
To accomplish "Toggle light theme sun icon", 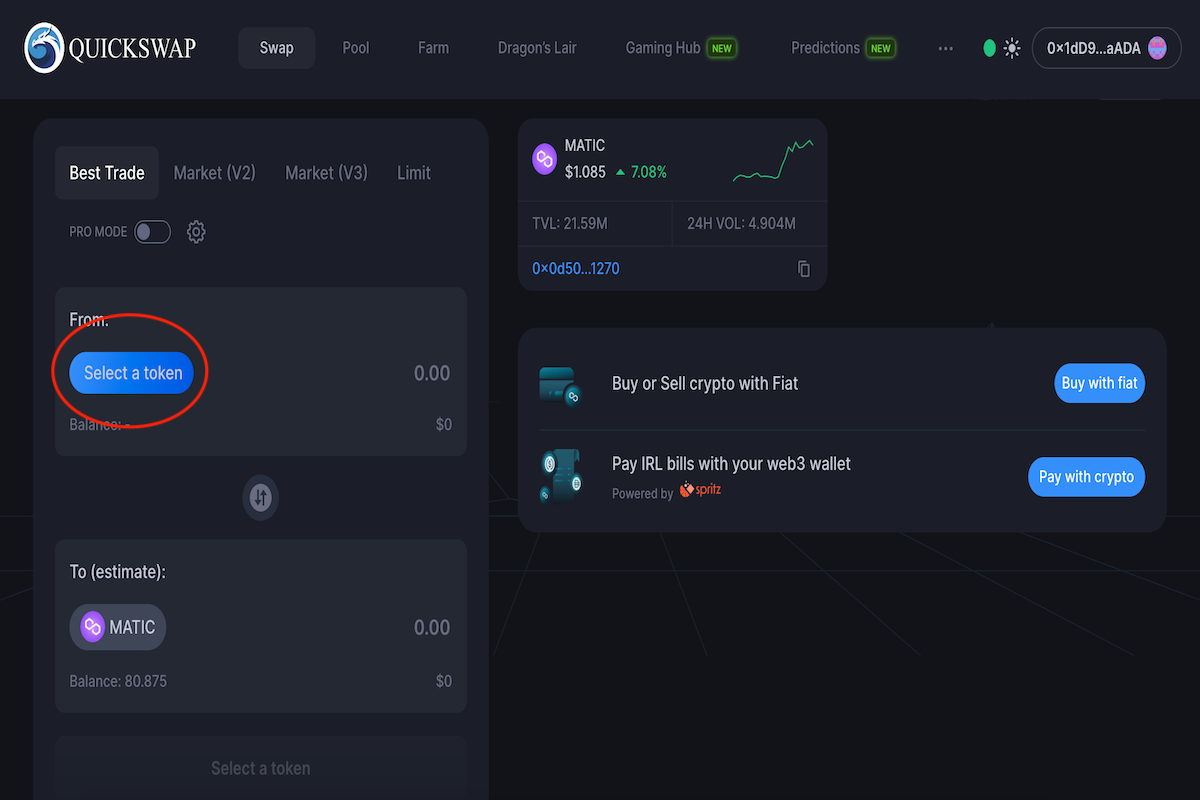I will 1013,48.
